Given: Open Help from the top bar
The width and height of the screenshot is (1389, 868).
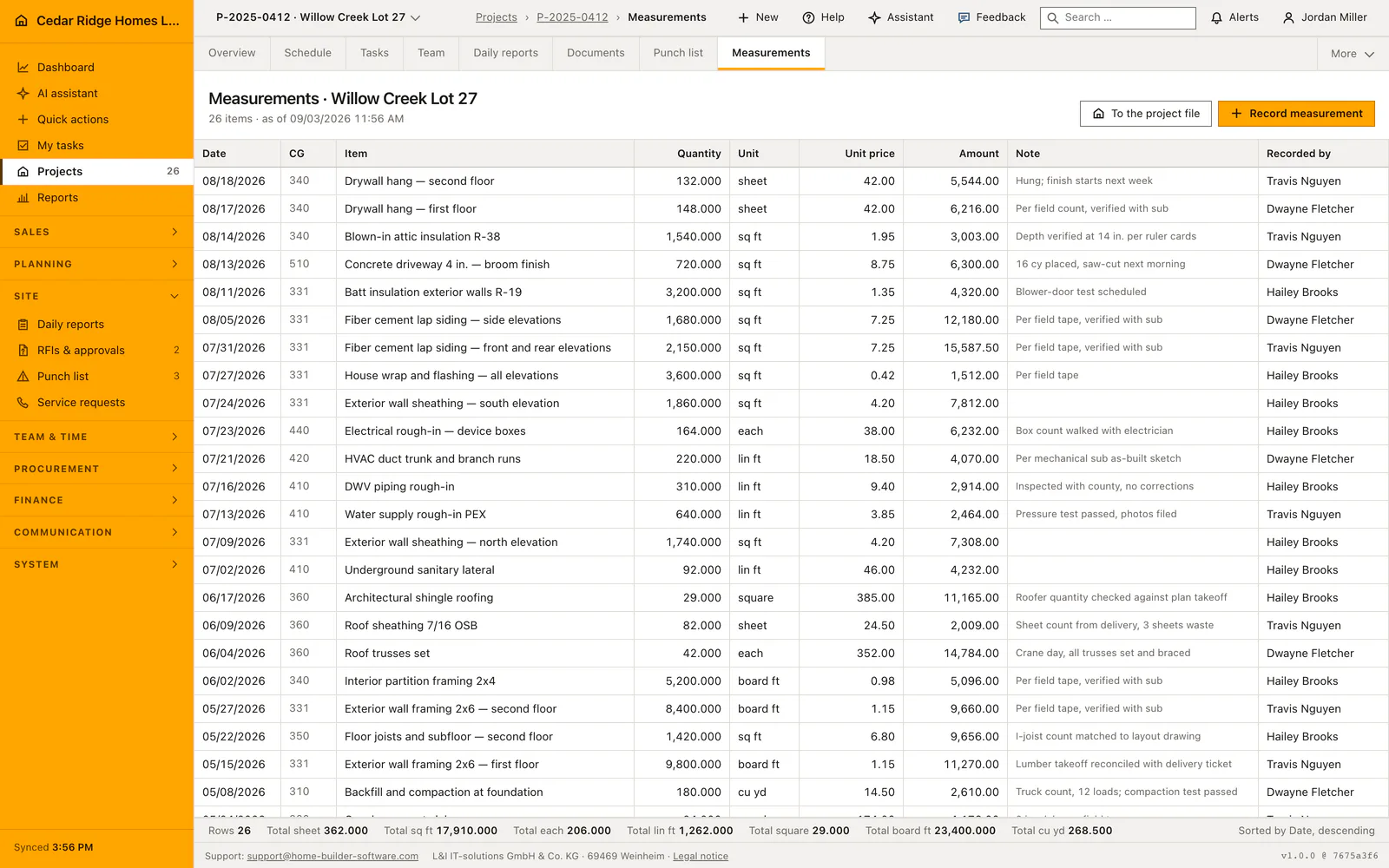Looking at the screenshot, I should (x=823, y=17).
